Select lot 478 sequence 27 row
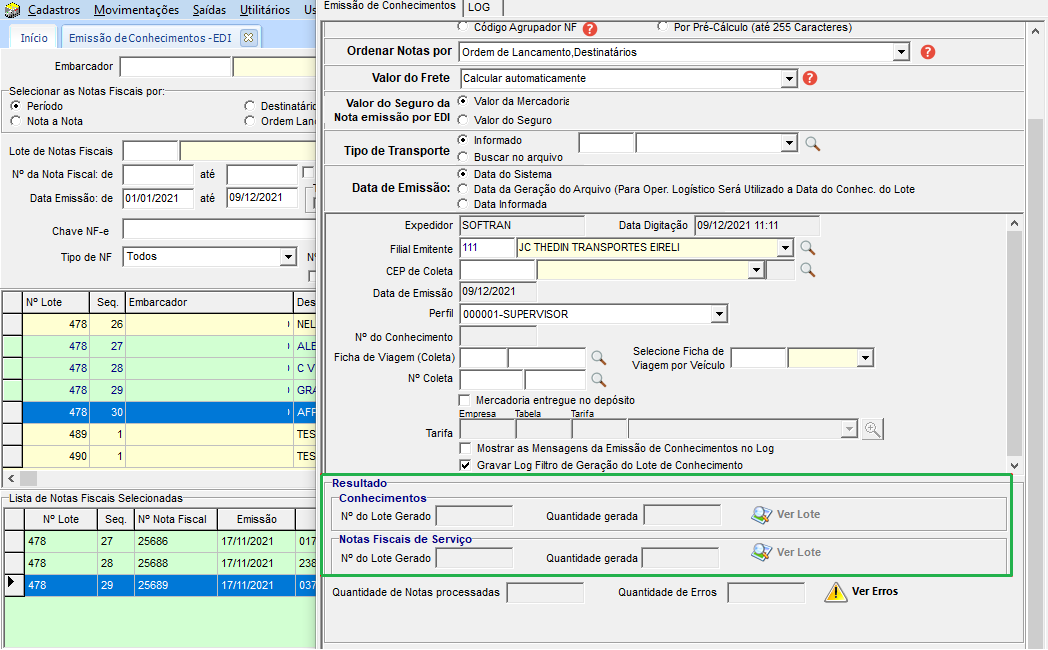Image resolution: width=1048 pixels, height=650 pixels. coord(159,346)
